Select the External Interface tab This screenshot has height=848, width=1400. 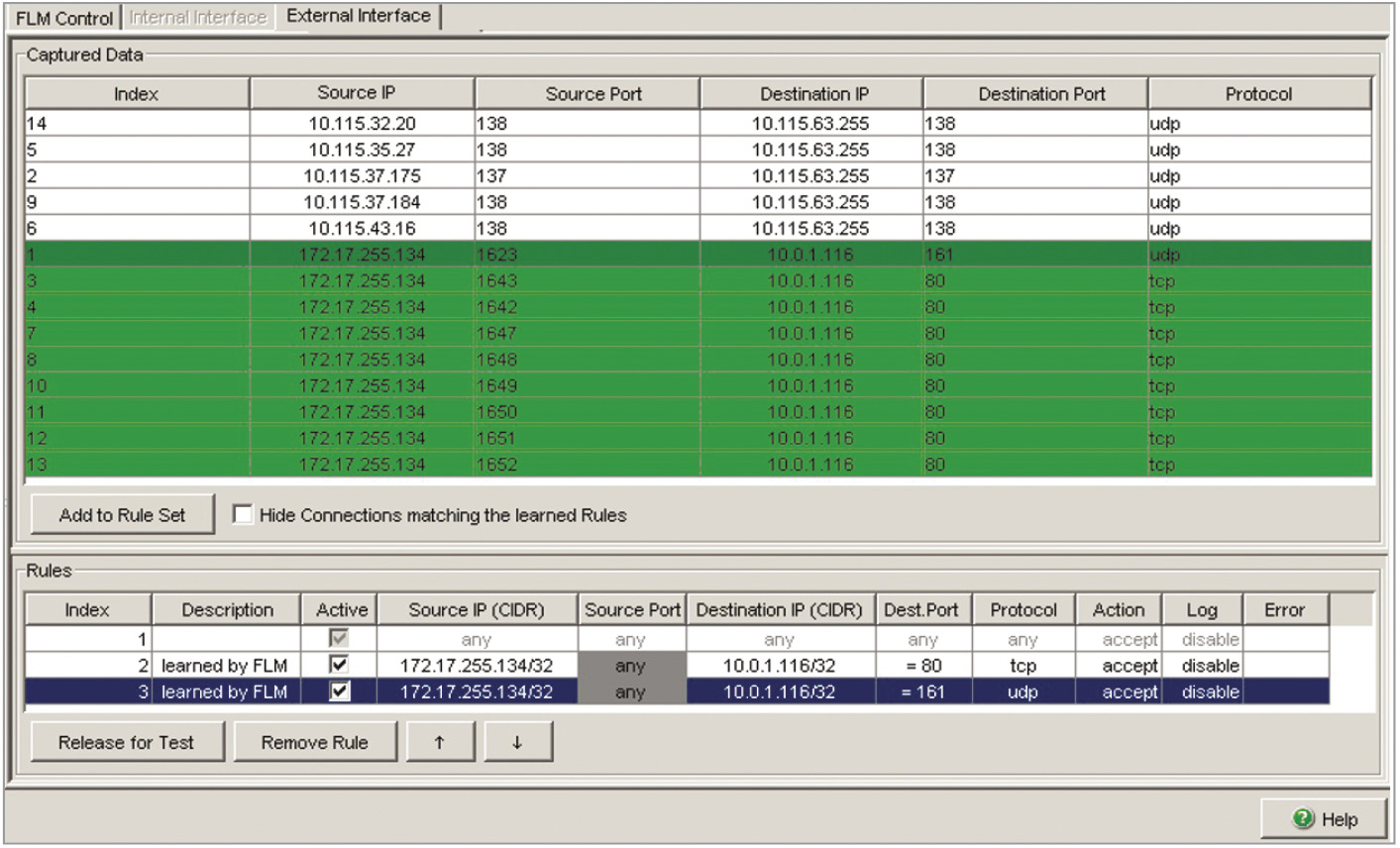(x=358, y=16)
